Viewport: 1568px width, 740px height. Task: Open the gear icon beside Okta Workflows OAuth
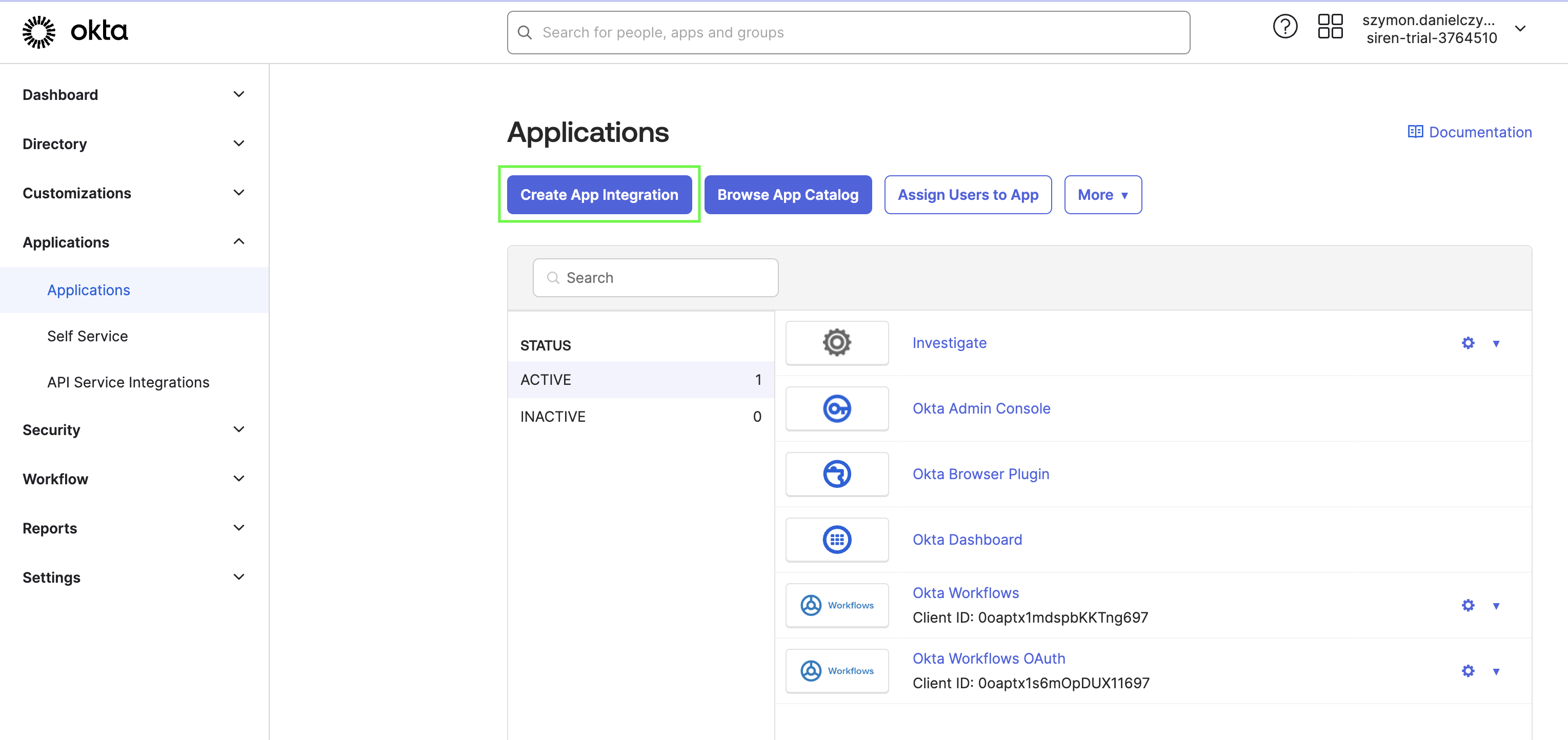tap(1468, 671)
